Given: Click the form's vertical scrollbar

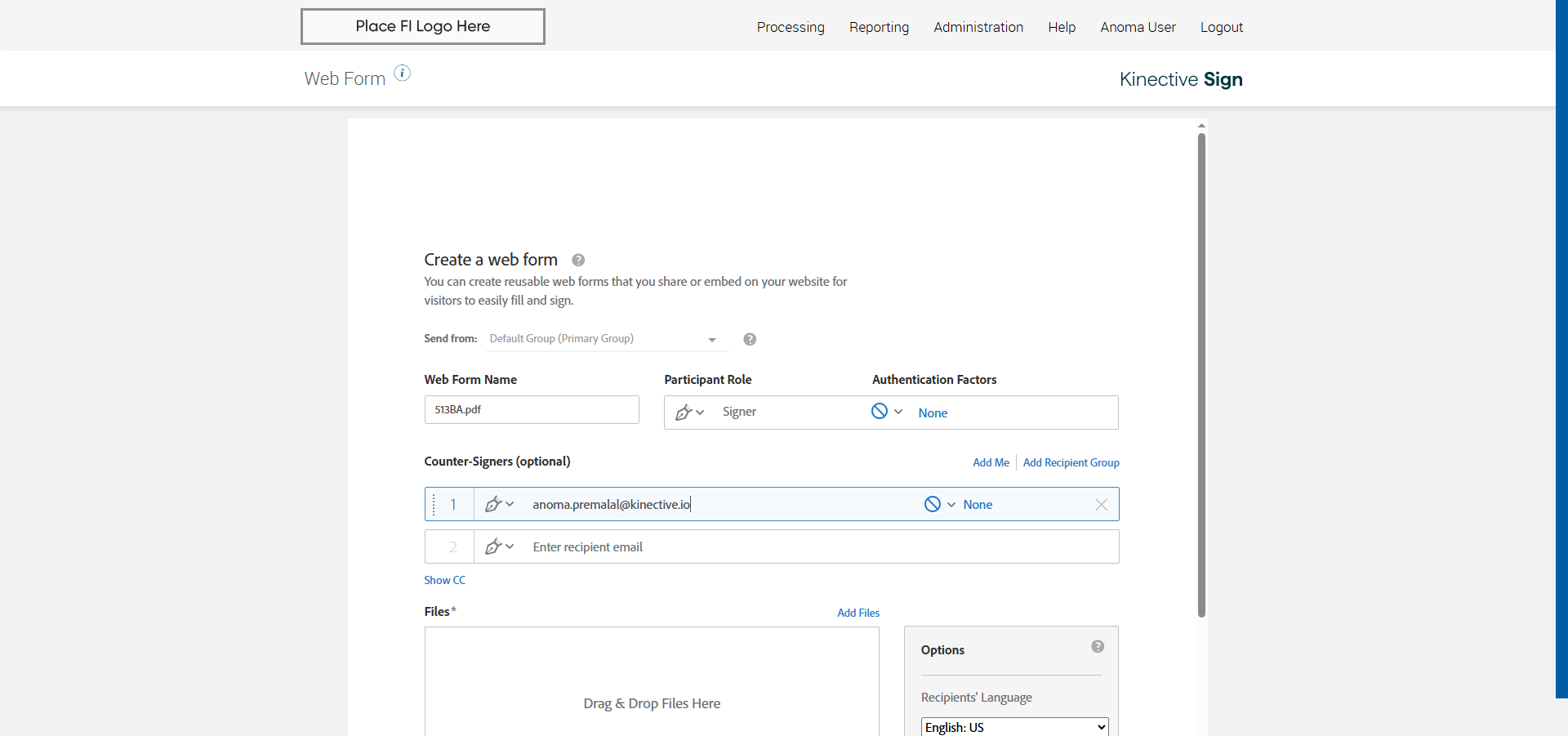Looking at the screenshot, I should 1201,374.
